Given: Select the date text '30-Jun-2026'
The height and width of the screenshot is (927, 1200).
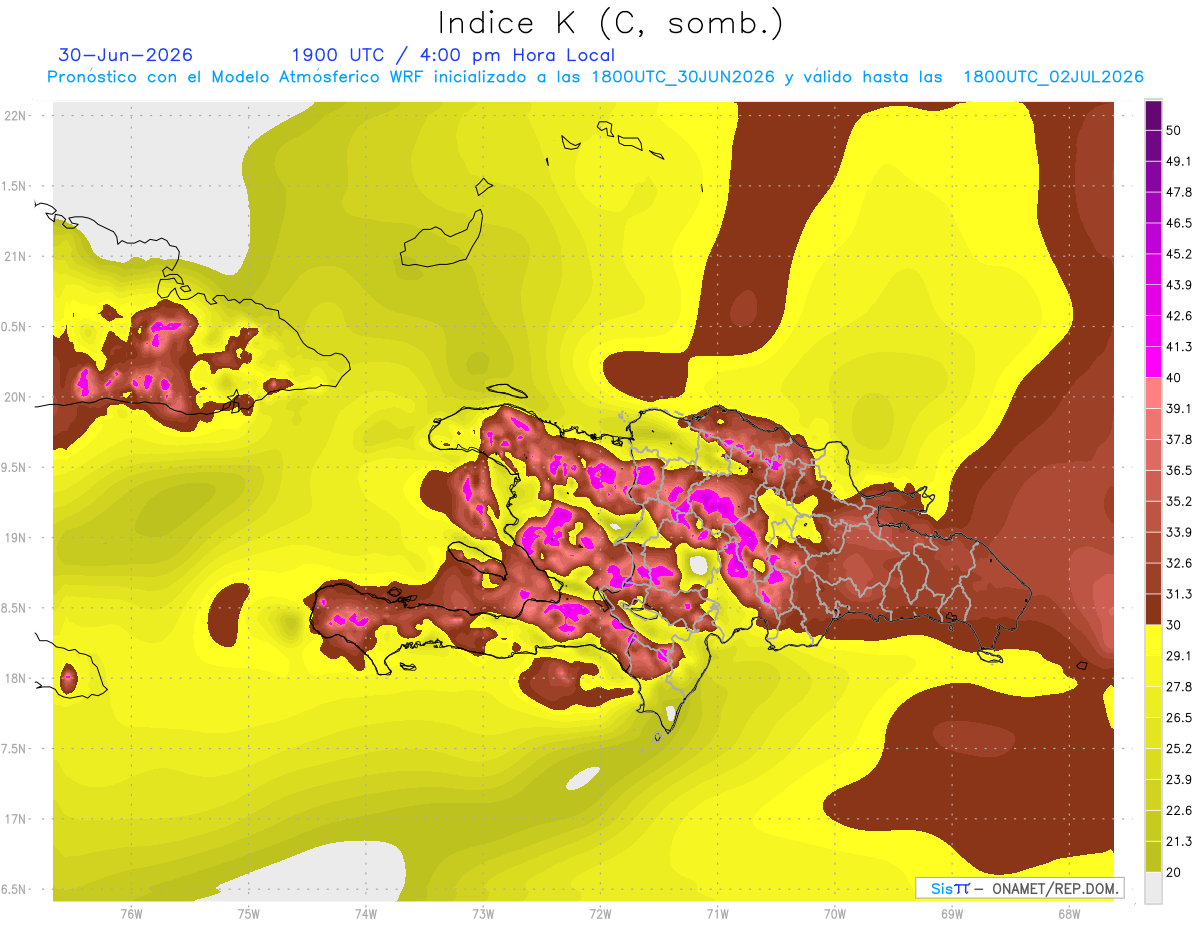Looking at the screenshot, I should click(x=126, y=55).
